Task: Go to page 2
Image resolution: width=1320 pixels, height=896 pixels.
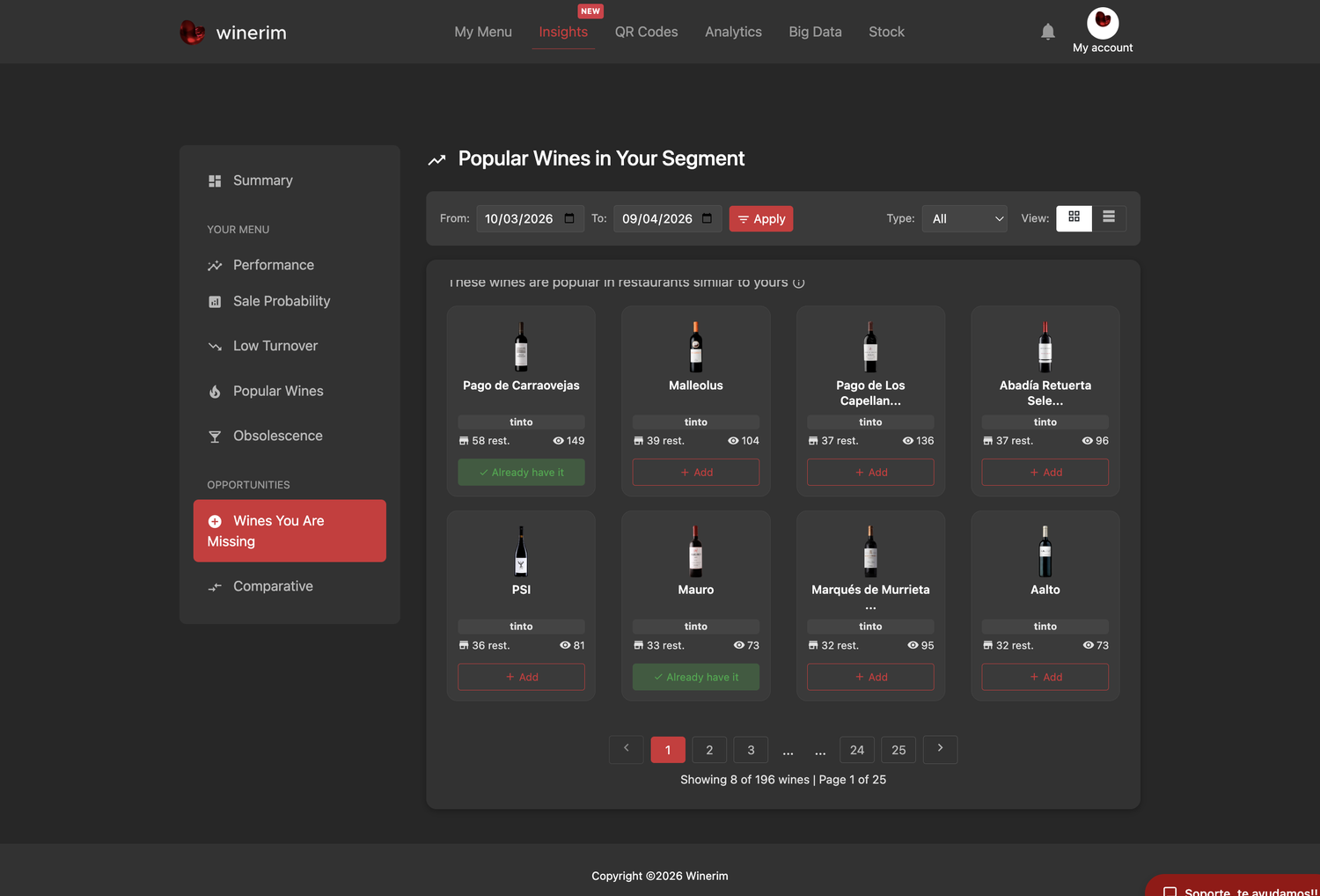Action: [x=709, y=750]
